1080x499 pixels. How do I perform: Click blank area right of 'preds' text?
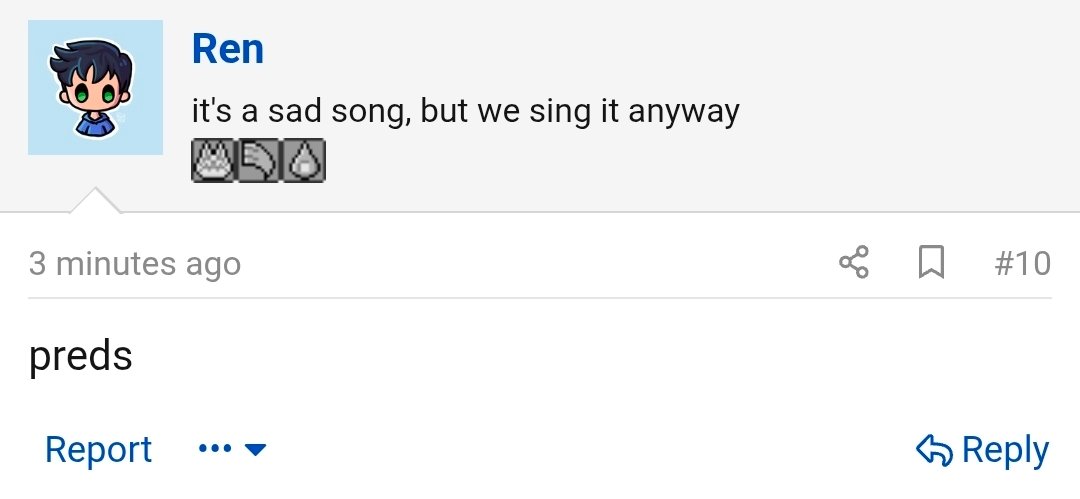pos(600,357)
